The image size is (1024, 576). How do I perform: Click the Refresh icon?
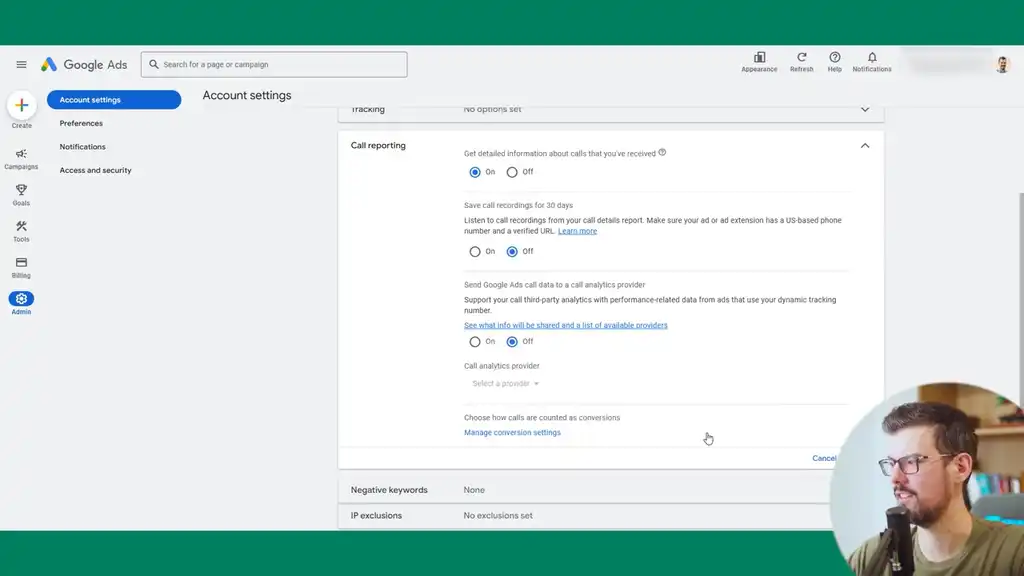[801, 58]
